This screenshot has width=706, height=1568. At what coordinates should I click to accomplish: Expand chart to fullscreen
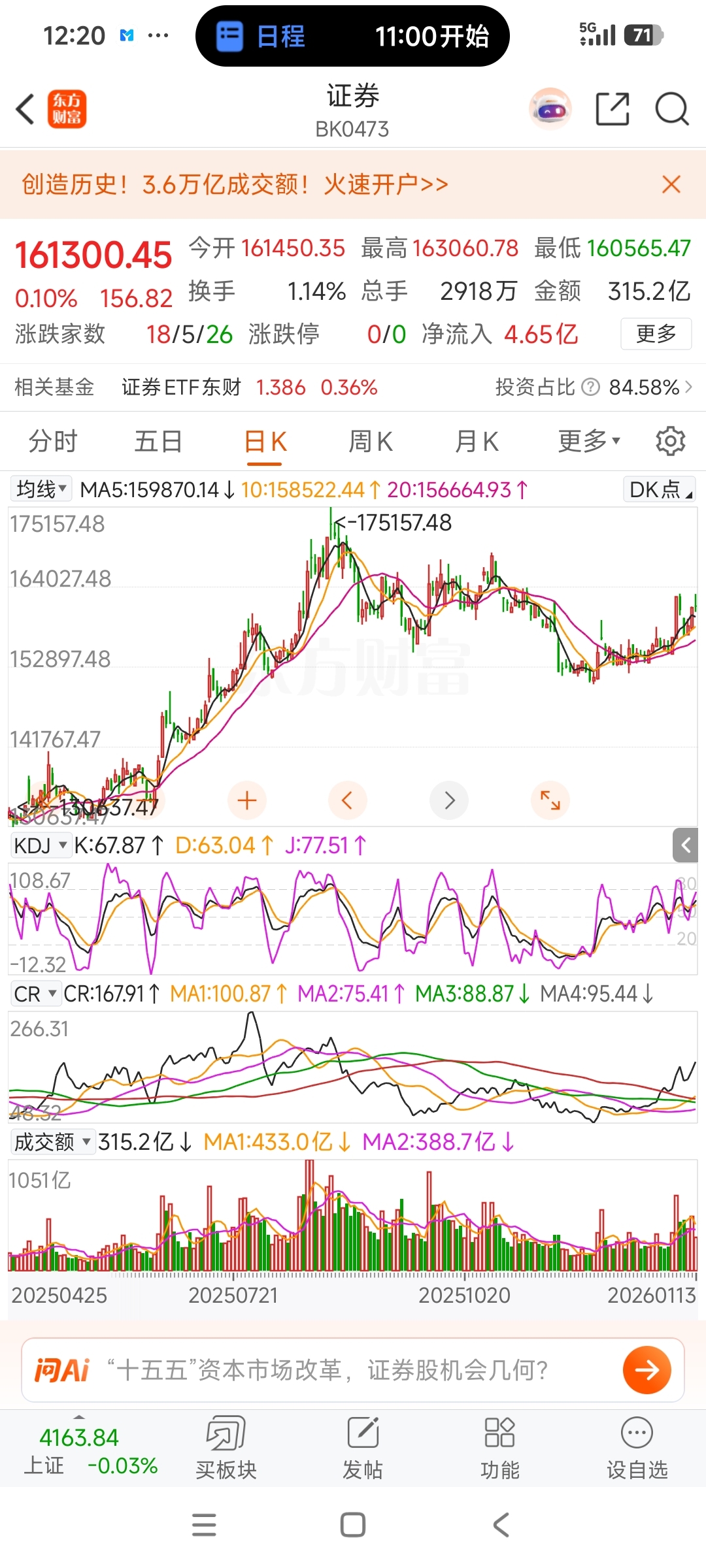(550, 800)
